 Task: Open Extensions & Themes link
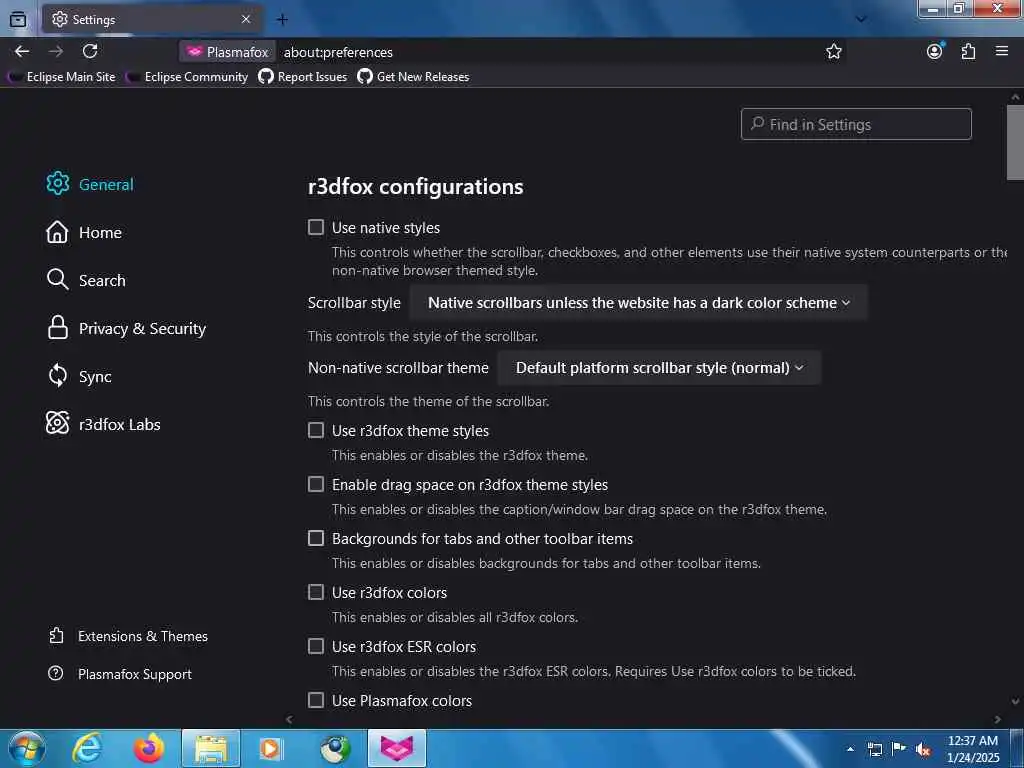[129, 636]
